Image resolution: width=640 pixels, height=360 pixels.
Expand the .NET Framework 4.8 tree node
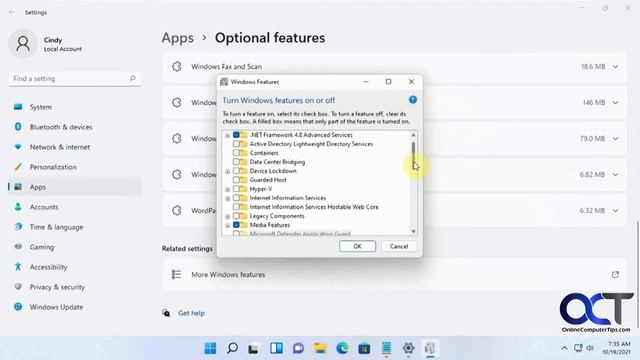[x=228, y=136]
